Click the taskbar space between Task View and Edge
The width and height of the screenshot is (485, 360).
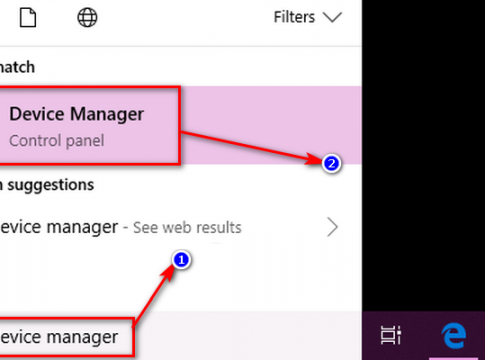pyautogui.click(x=421, y=335)
